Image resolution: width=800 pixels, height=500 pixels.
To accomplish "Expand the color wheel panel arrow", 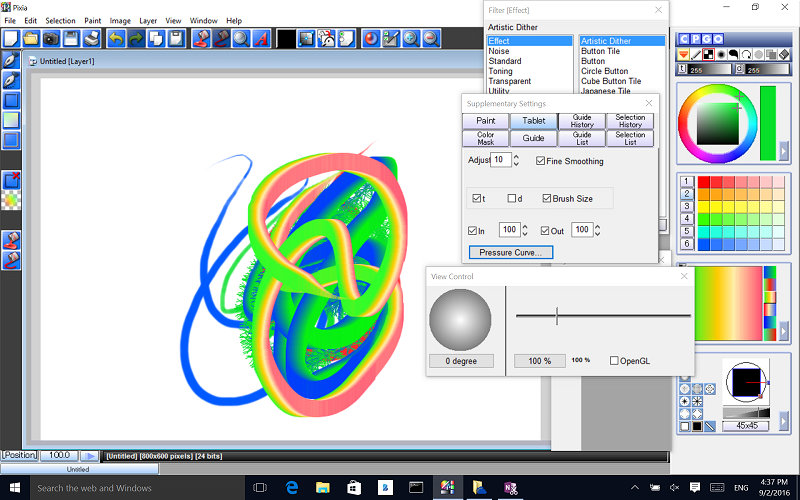I will 784,151.
